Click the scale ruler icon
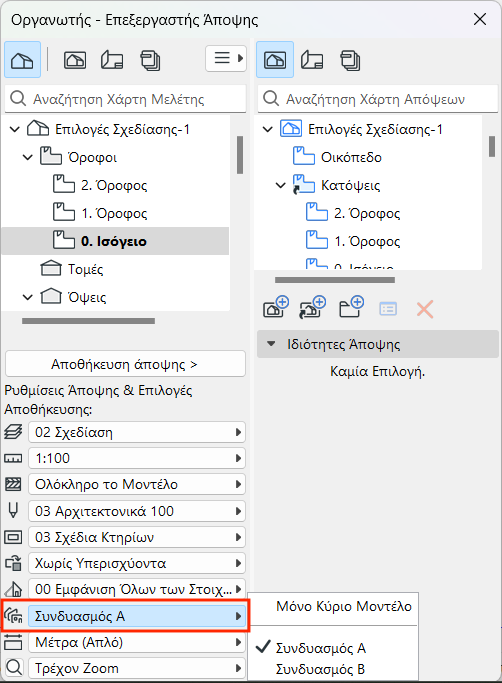This screenshot has height=683, width=502. point(13,458)
